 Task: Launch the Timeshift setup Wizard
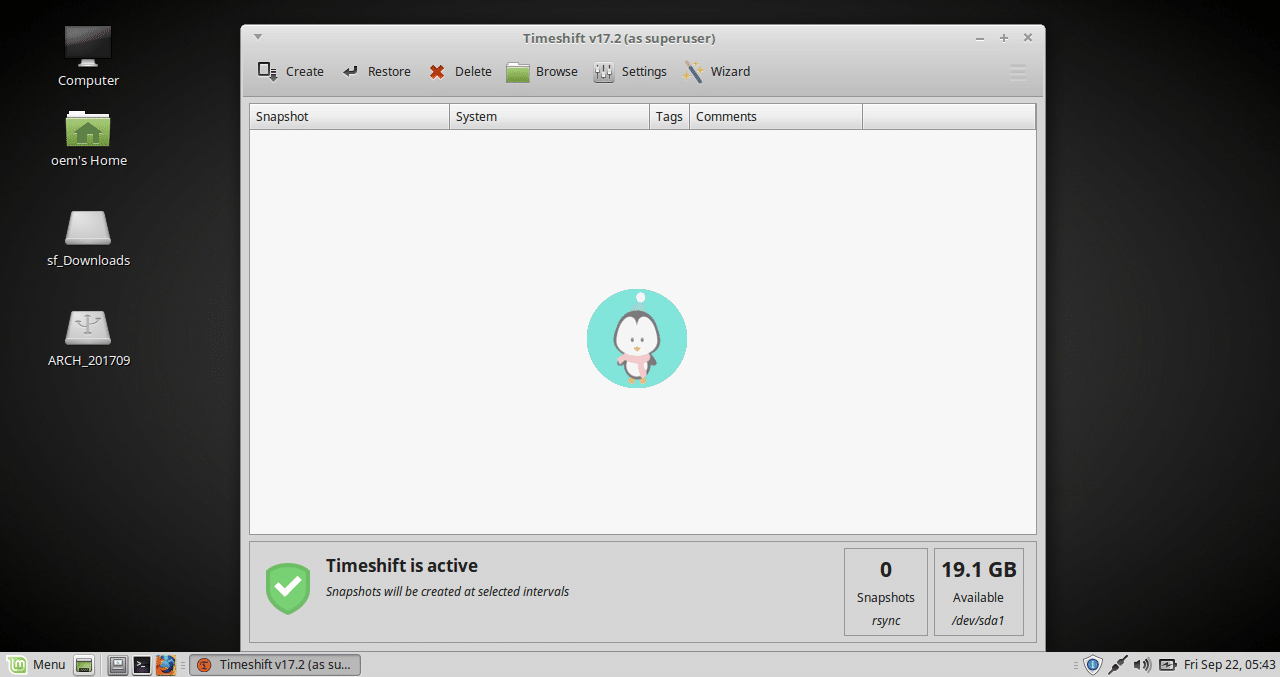coord(717,71)
